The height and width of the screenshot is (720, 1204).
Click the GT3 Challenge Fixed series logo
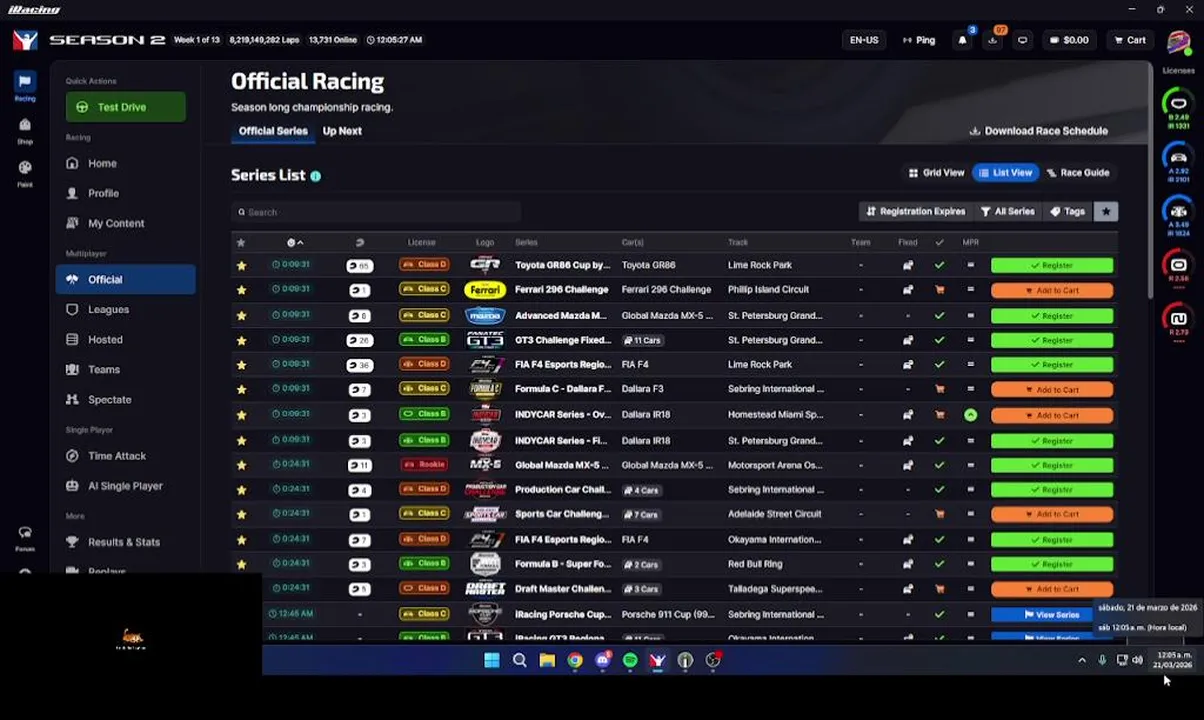click(485, 340)
